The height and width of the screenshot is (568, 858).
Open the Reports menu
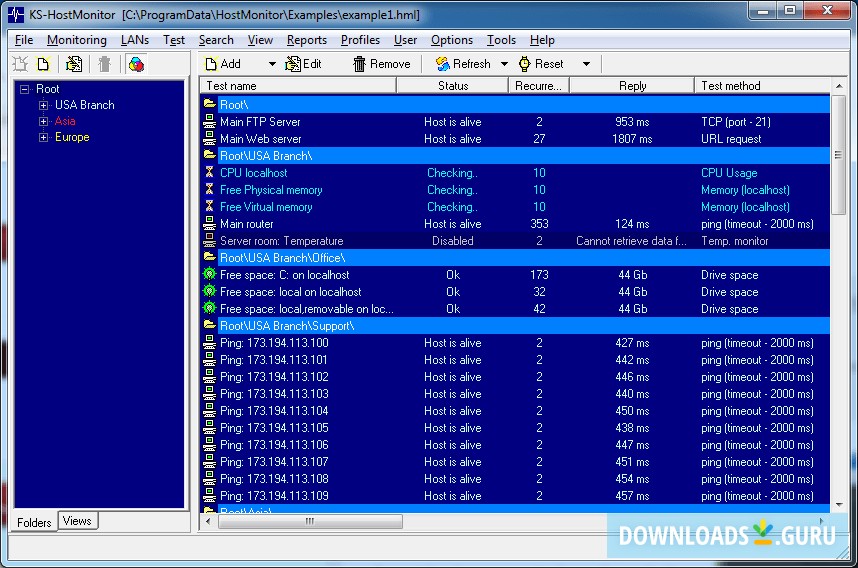(x=306, y=40)
